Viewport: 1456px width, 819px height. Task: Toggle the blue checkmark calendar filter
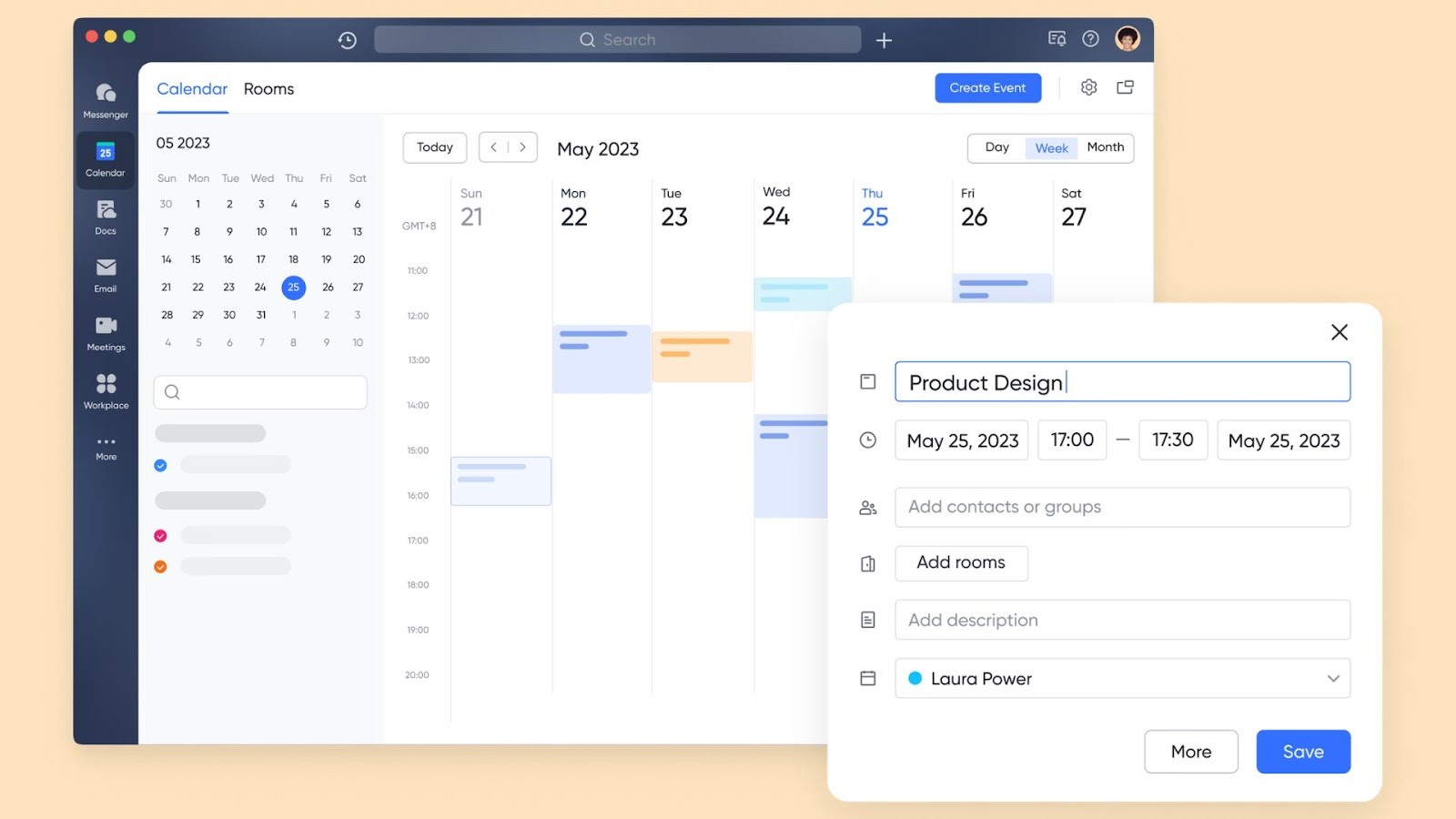click(x=160, y=464)
